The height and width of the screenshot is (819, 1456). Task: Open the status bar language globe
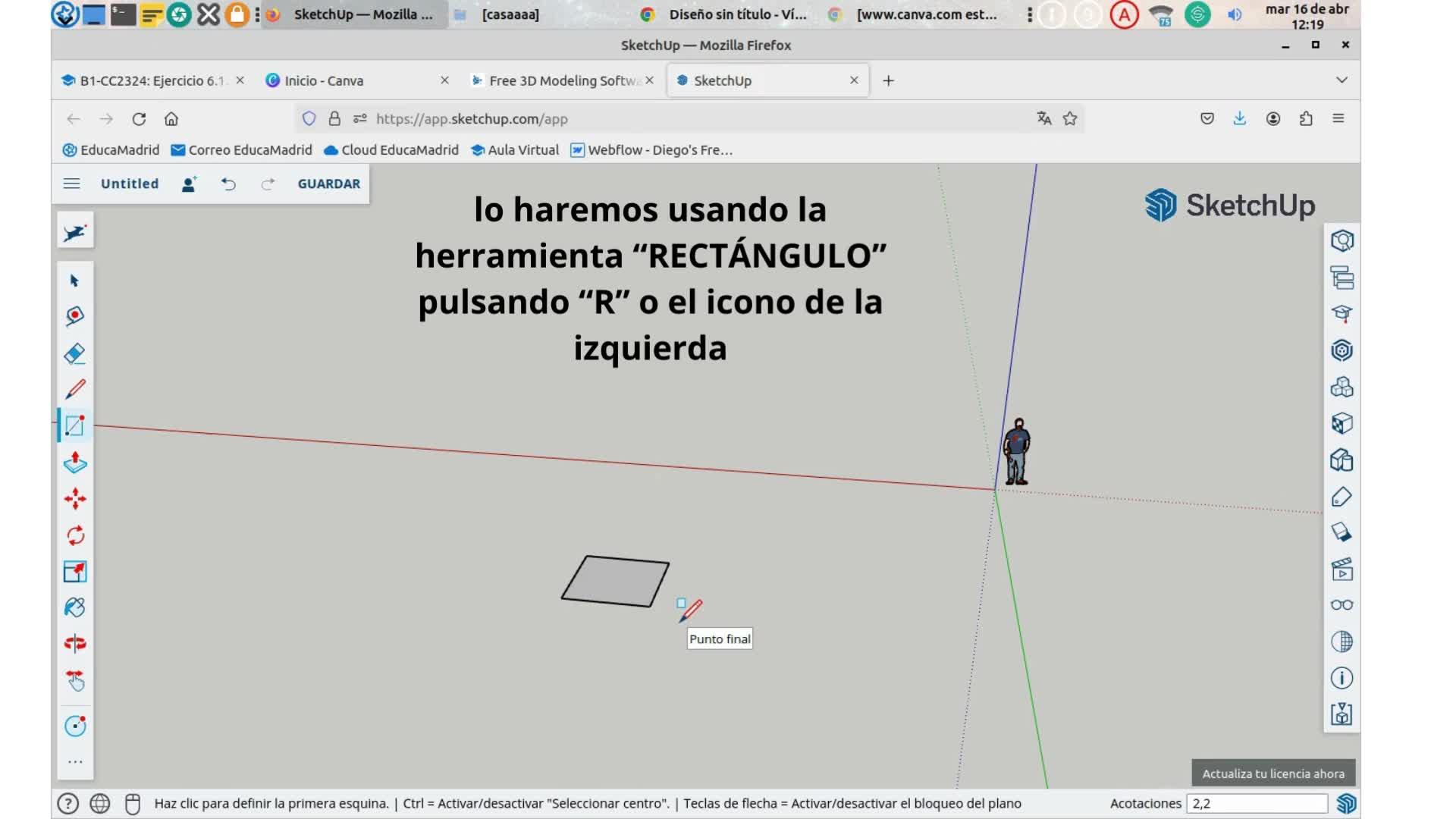click(x=100, y=803)
